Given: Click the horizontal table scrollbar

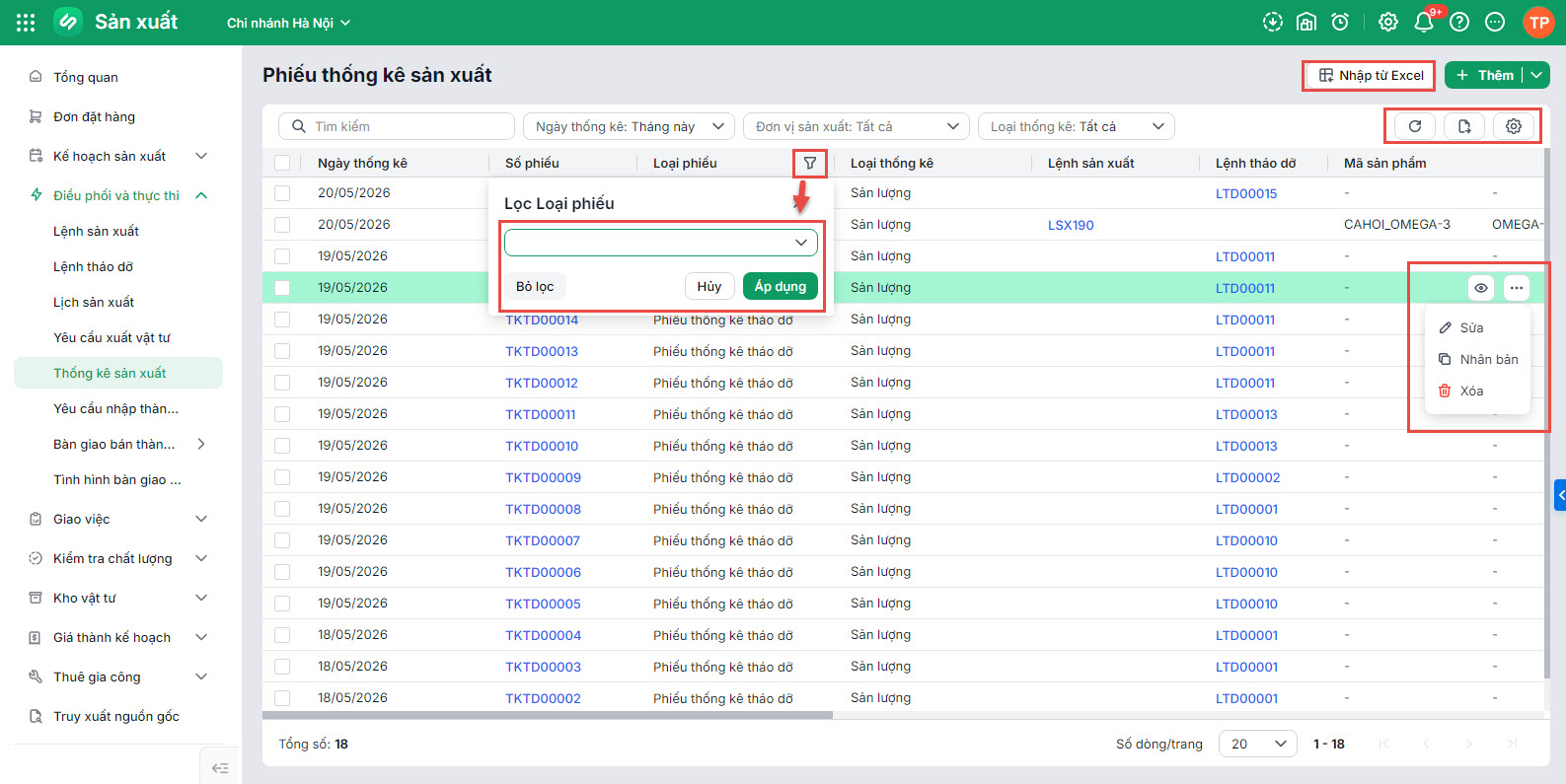Looking at the screenshot, I should point(548,715).
